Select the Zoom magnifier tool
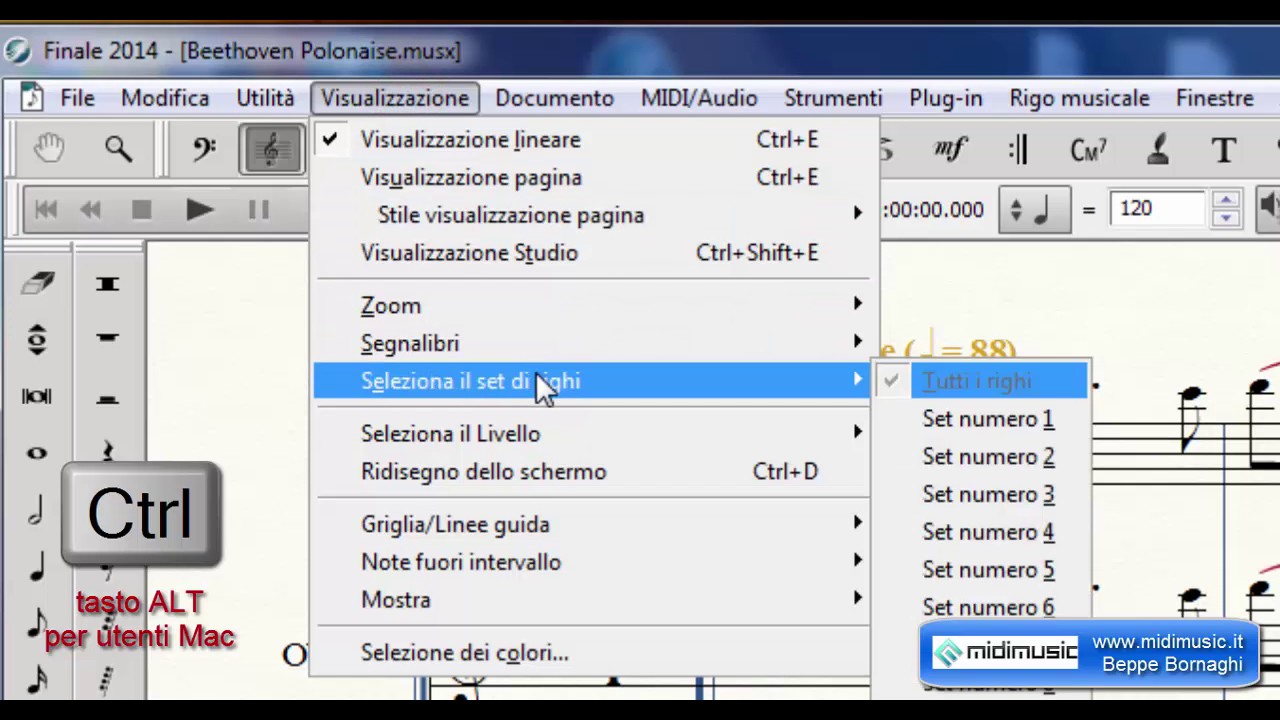This screenshot has width=1280, height=720. pyautogui.click(x=118, y=150)
